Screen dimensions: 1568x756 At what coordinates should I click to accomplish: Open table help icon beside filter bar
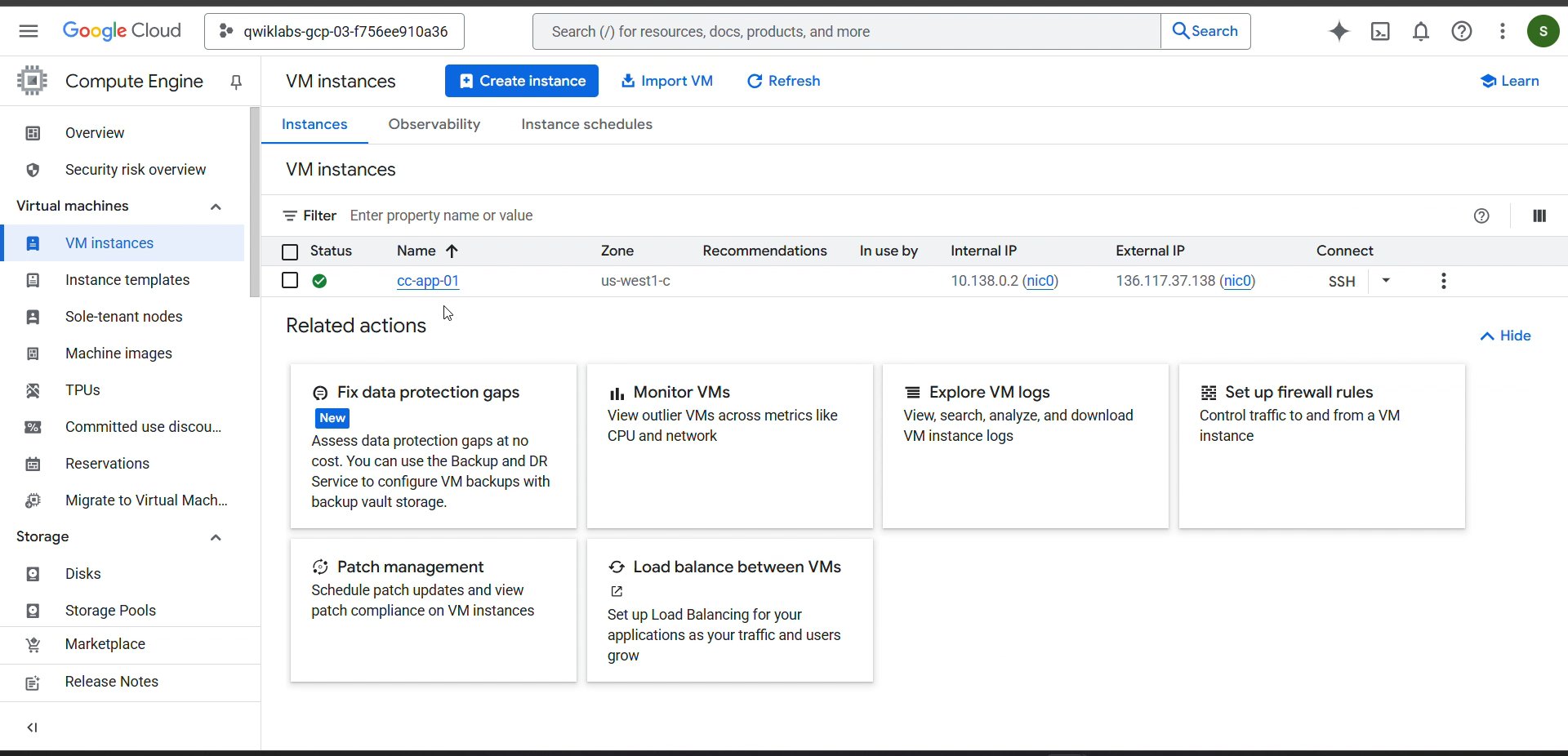(x=1481, y=216)
